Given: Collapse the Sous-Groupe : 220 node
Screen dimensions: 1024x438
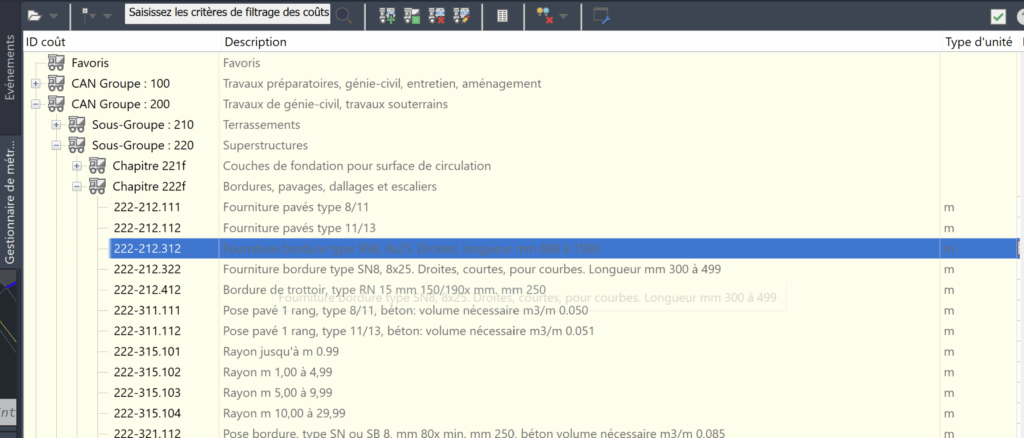Looking at the screenshot, I should pyautogui.click(x=57, y=145).
